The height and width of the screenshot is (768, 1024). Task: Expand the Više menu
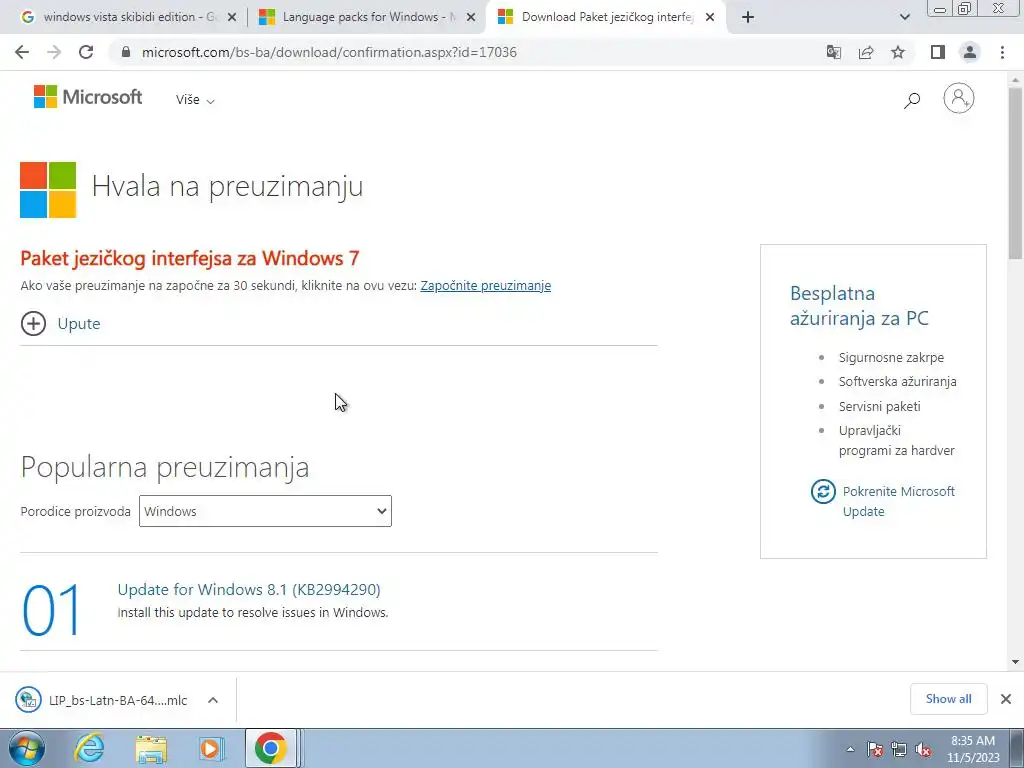[195, 100]
